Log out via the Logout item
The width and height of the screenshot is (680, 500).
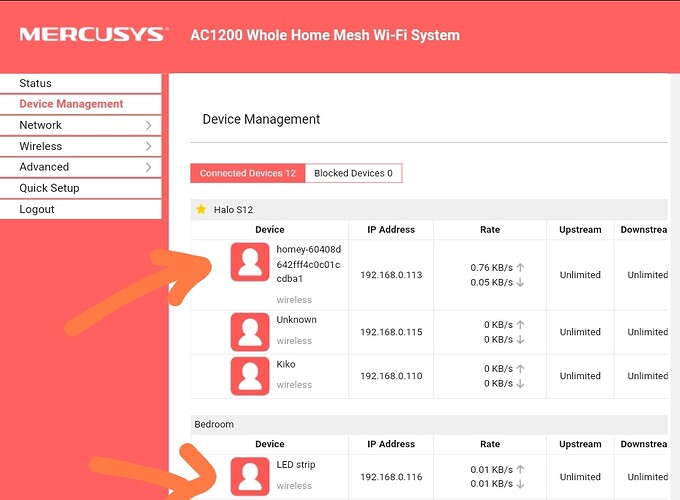[x=81, y=209]
